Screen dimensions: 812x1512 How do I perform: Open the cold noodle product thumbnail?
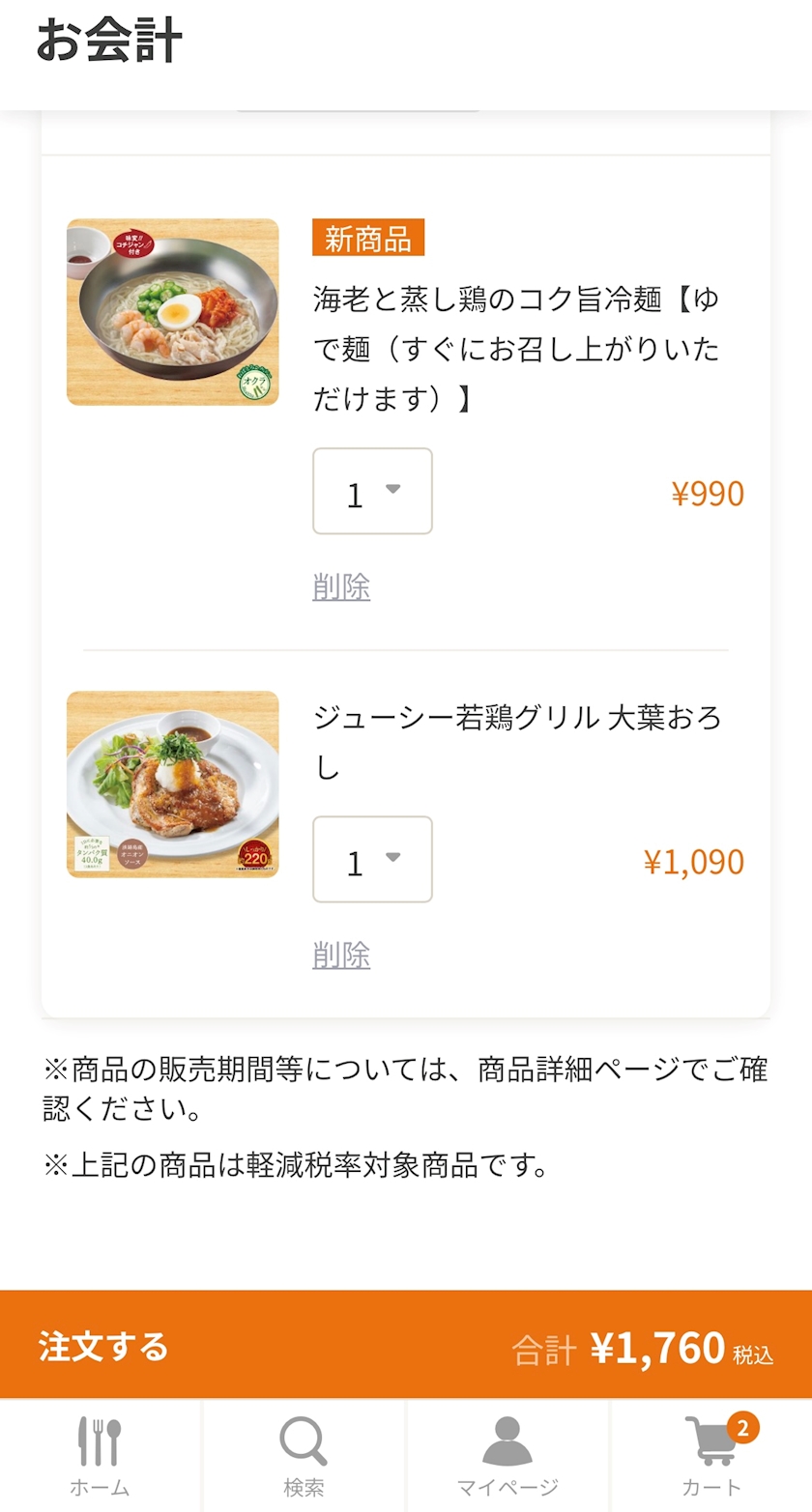173,312
